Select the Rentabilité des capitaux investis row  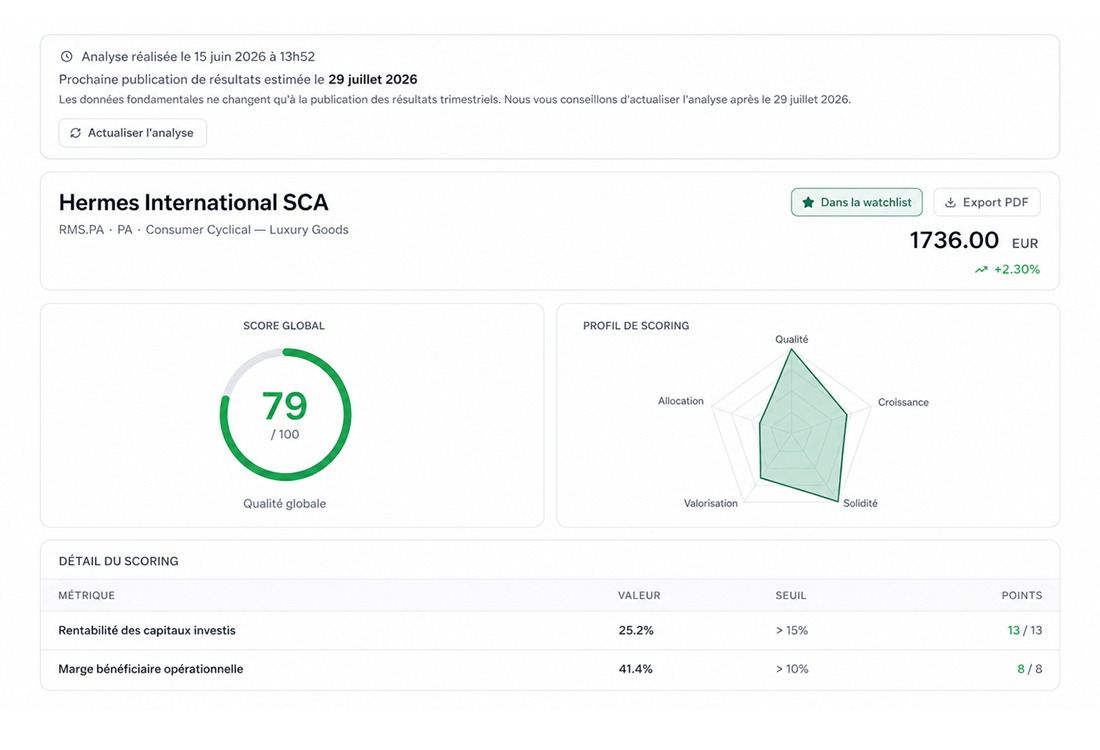pos(550,630)
